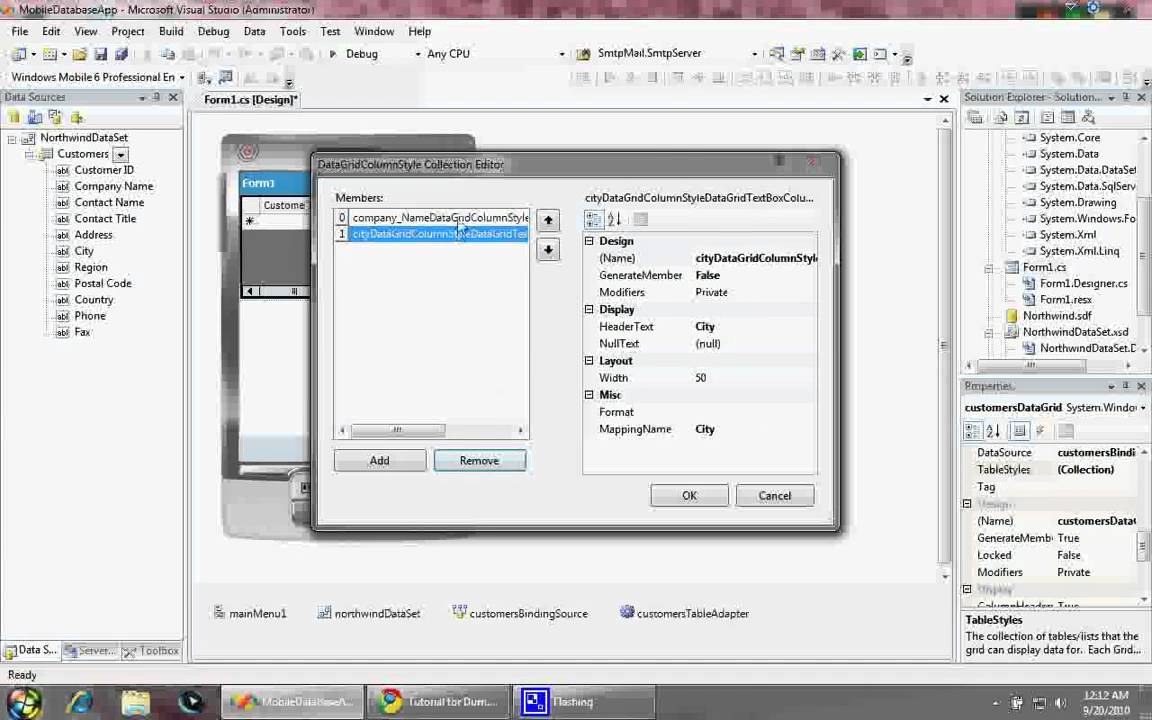Open the Data menu
This screenshot has height=720, width=1152.
pyautogui.click(x=254, y=32)
